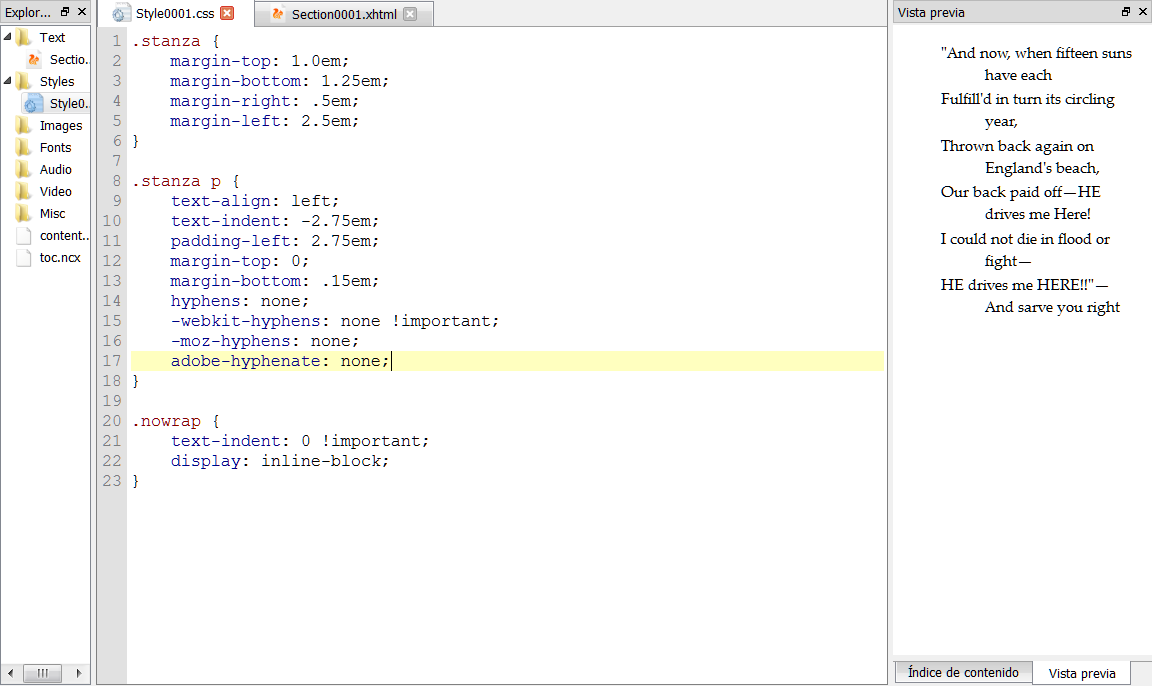Undock the Explorer panel
1152x686 pixels.
point(65,12)
